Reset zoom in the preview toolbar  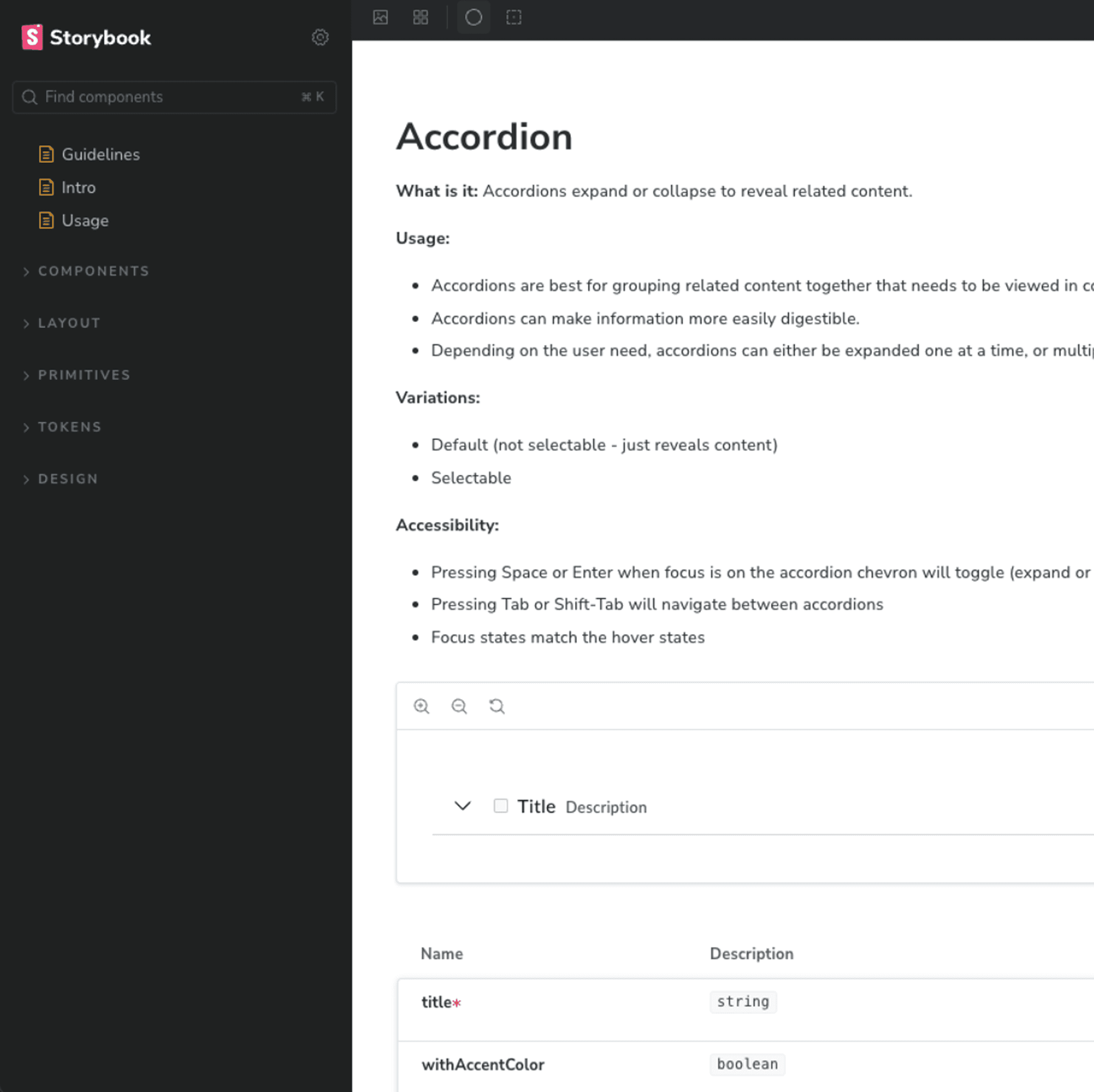tap(497, 706)
